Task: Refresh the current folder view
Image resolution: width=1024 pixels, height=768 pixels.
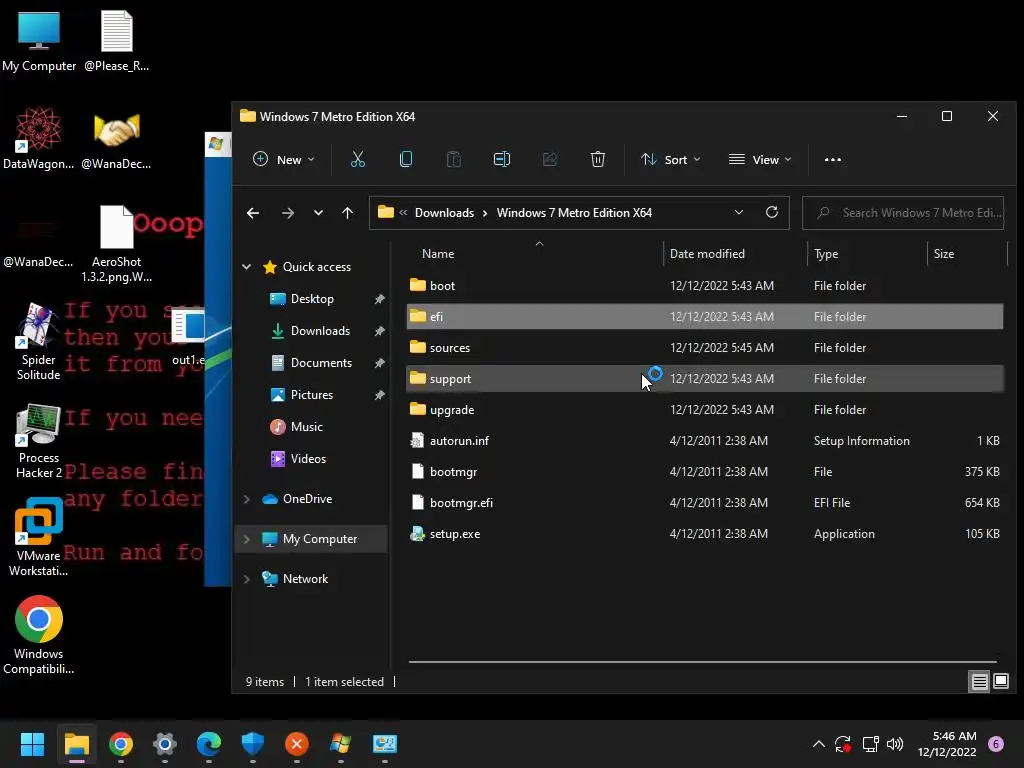Action: [771, 212]
